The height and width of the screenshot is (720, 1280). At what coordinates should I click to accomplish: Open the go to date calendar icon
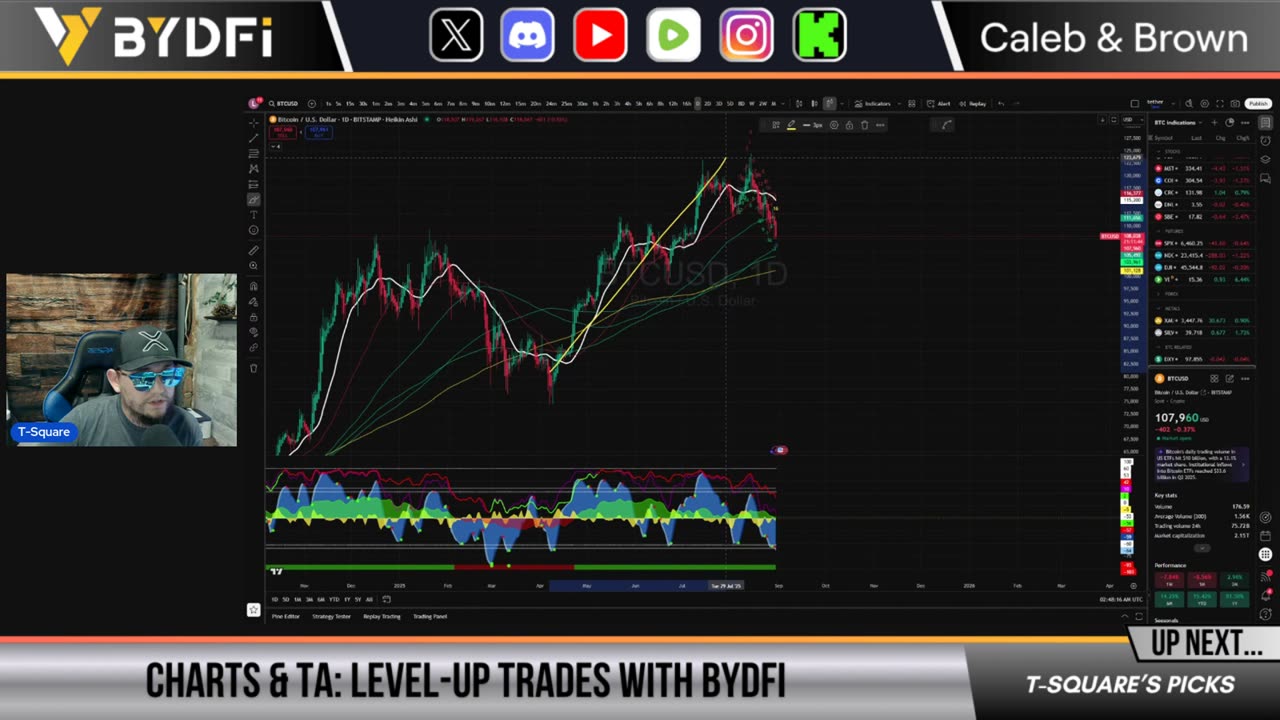[387, 599]
